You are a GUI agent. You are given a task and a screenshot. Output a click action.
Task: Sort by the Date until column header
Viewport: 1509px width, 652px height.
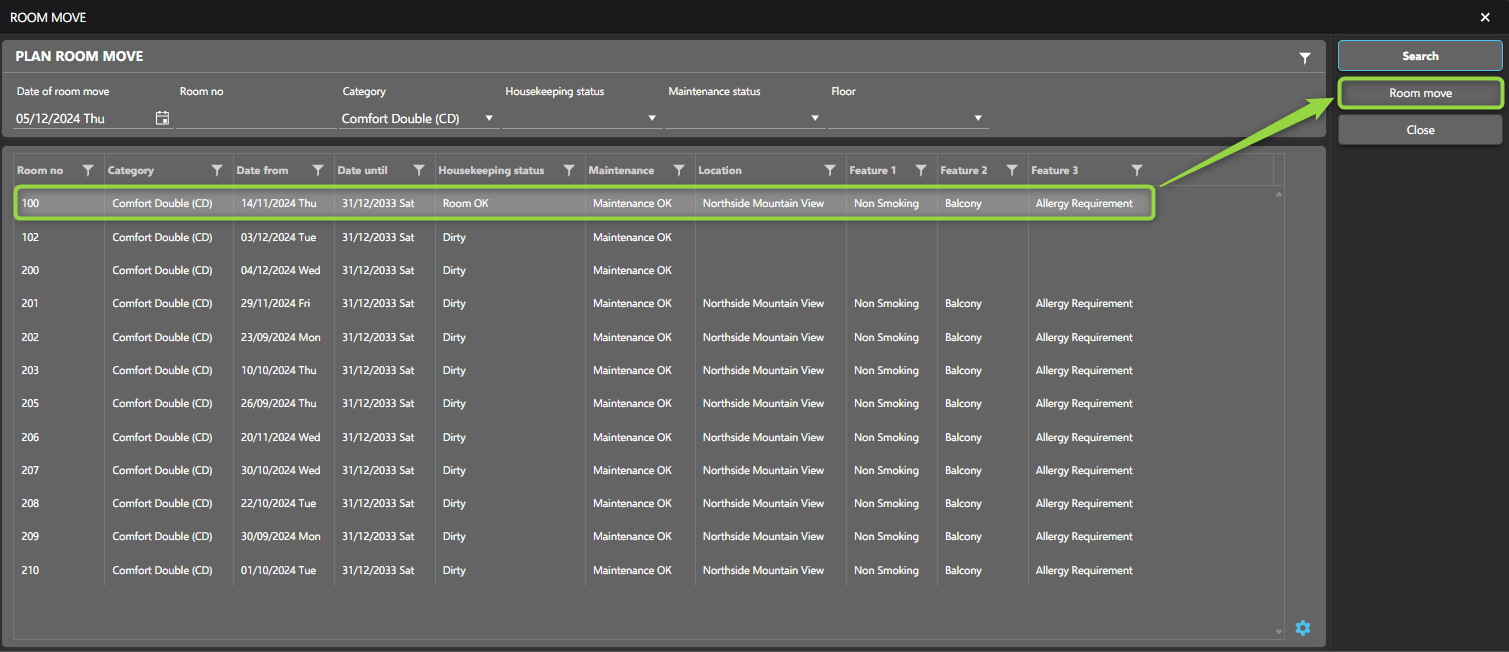click(363, 170)
